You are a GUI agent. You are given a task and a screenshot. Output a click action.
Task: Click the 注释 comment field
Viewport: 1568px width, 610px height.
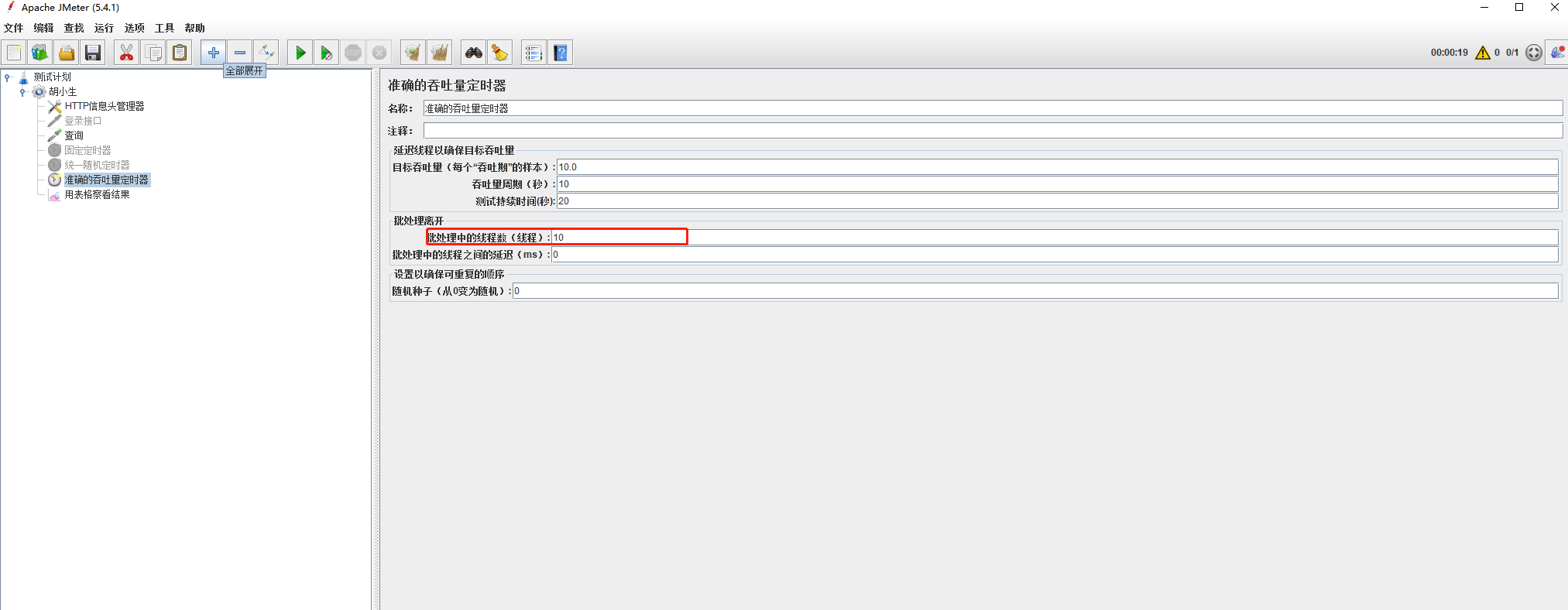pyautogui.click(x=993, y=131)
